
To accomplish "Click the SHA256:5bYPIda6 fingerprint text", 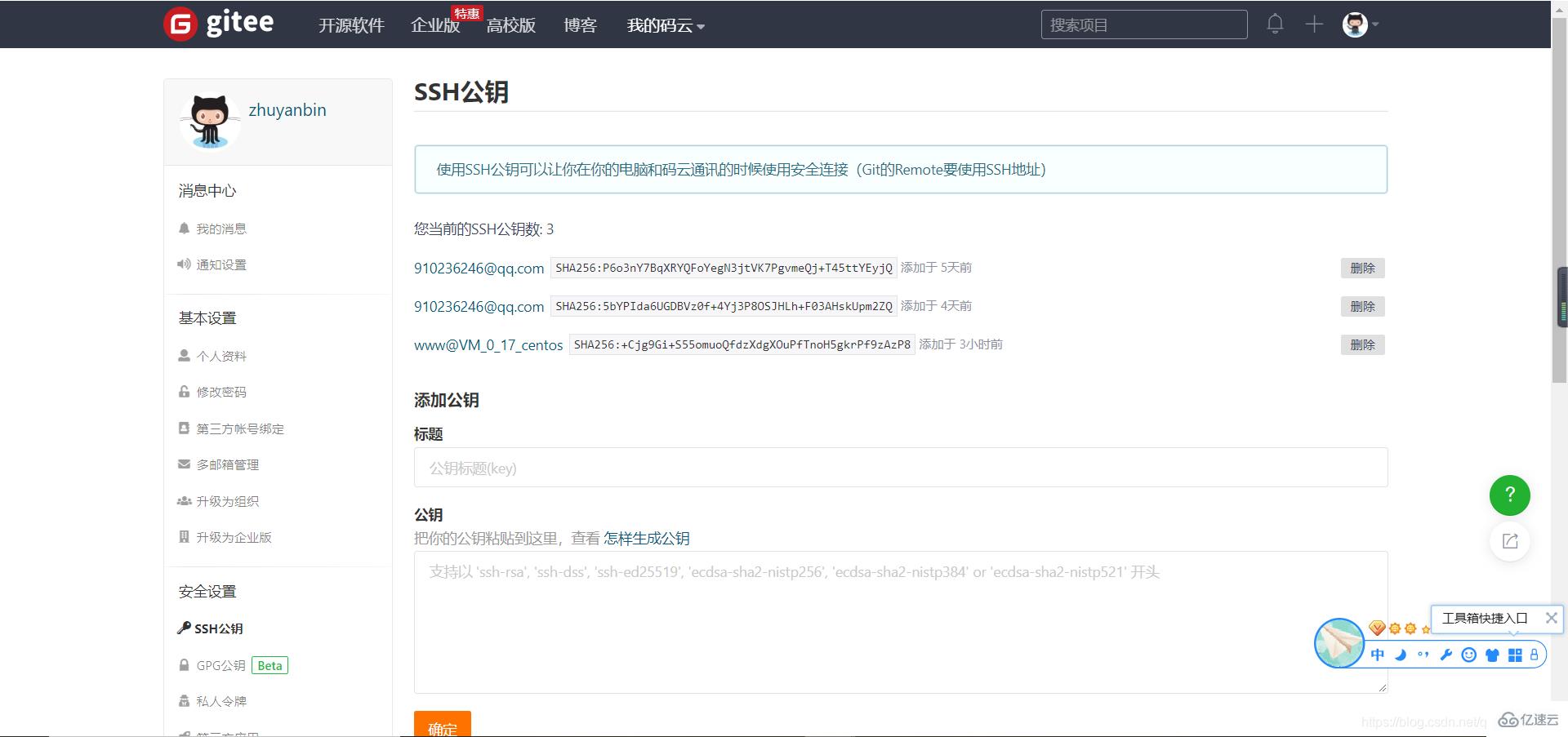I will (x=724, y=306).
